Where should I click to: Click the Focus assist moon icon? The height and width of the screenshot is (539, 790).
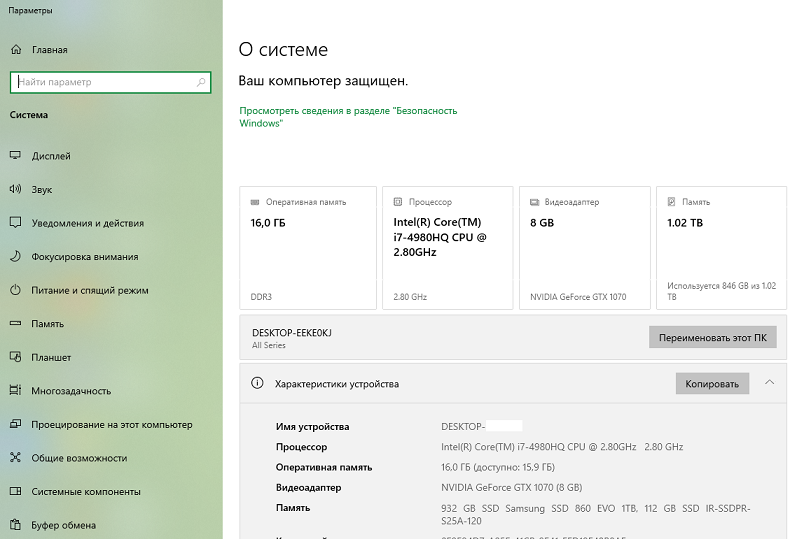pyautogui.click(x=15, y=257)
